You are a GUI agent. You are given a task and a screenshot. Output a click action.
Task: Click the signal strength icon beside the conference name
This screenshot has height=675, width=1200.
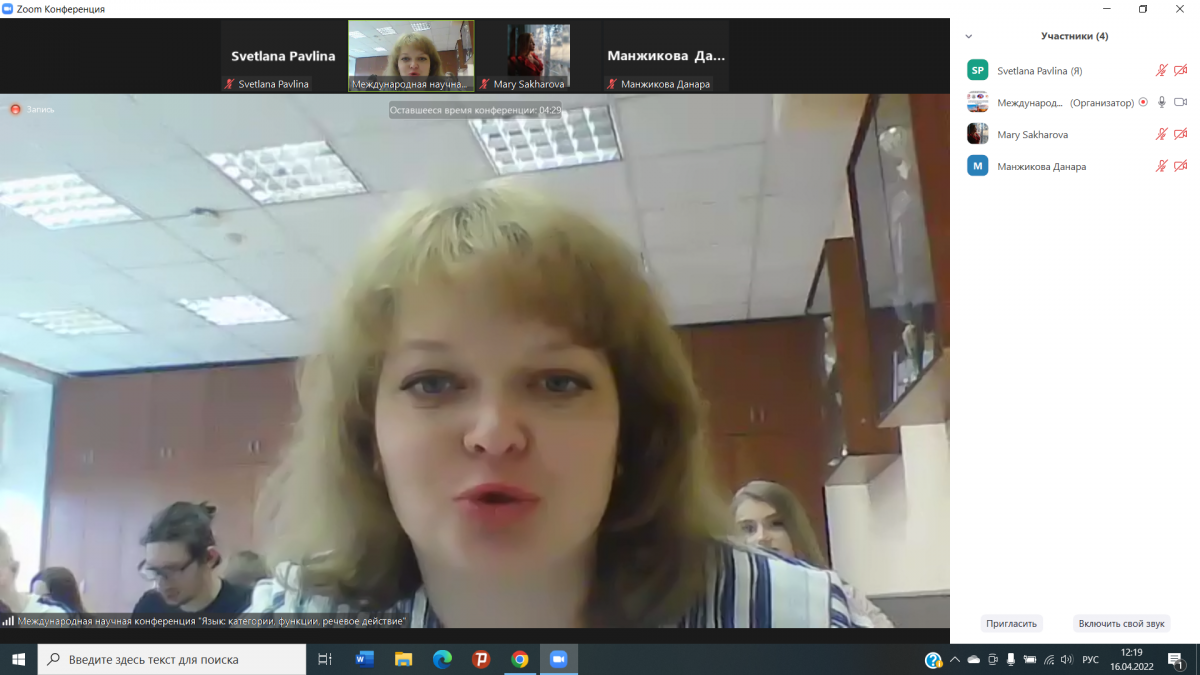[8, 621]
